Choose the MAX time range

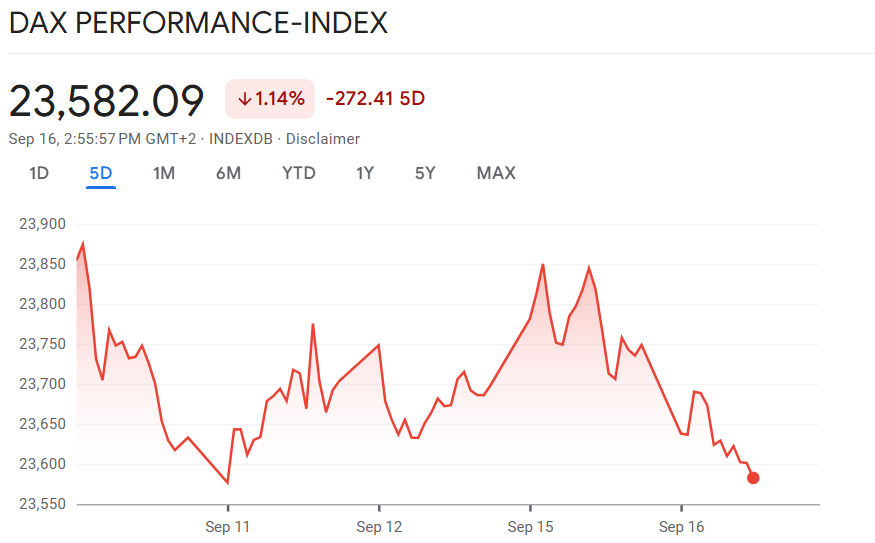(x=496, y=173)
